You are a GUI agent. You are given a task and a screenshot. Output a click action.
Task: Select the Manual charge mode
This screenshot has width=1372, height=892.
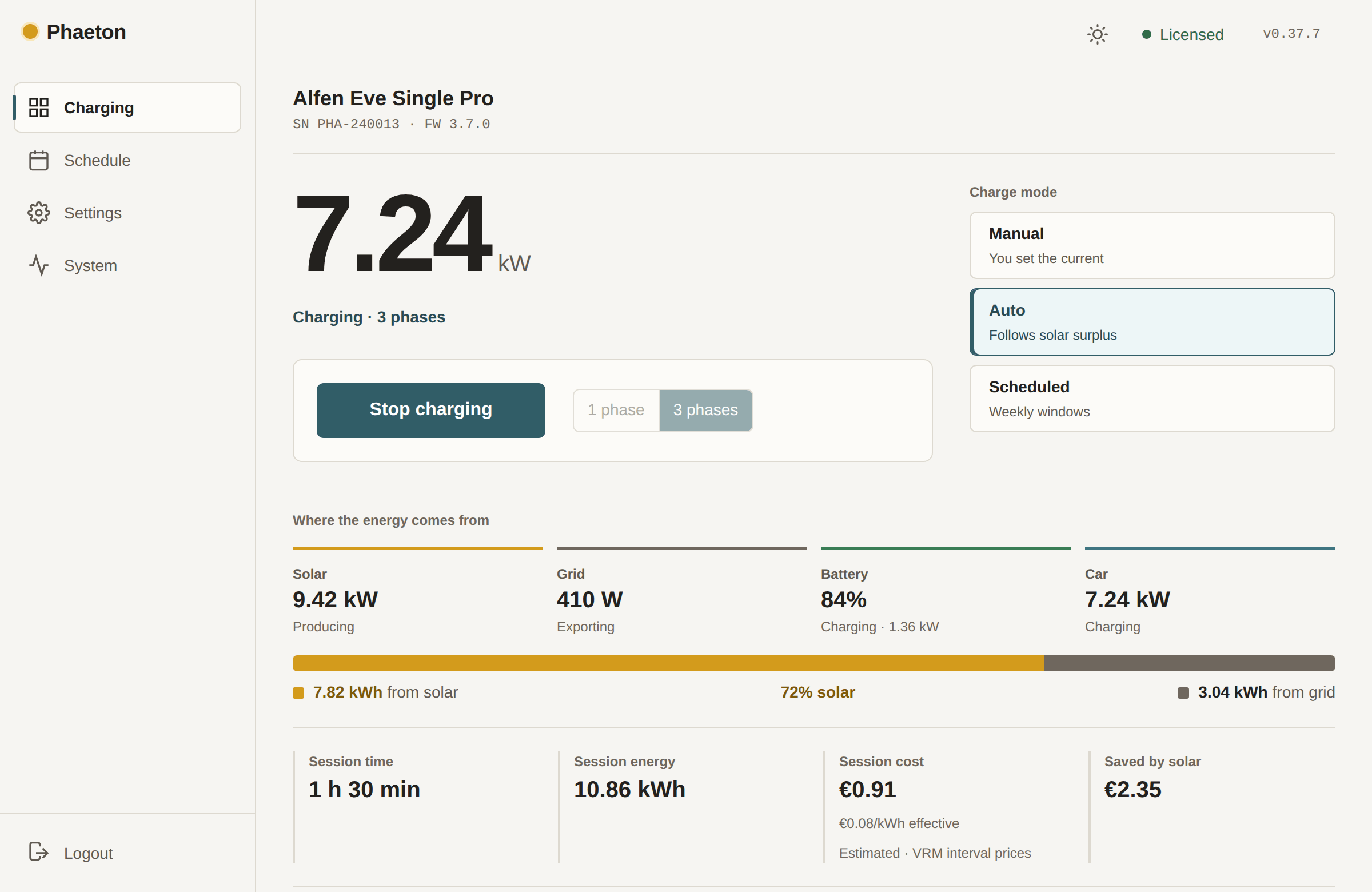[x=1151, y=245]
